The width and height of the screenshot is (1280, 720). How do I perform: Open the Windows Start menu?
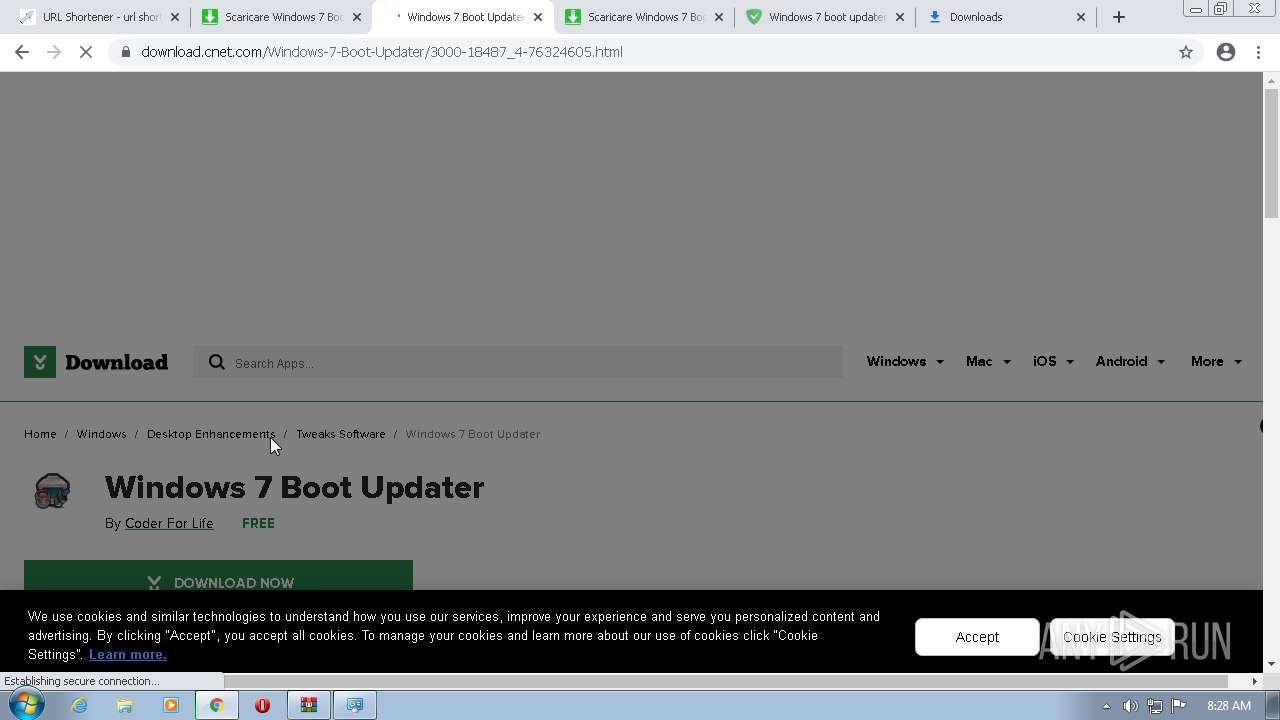(26, 705)
